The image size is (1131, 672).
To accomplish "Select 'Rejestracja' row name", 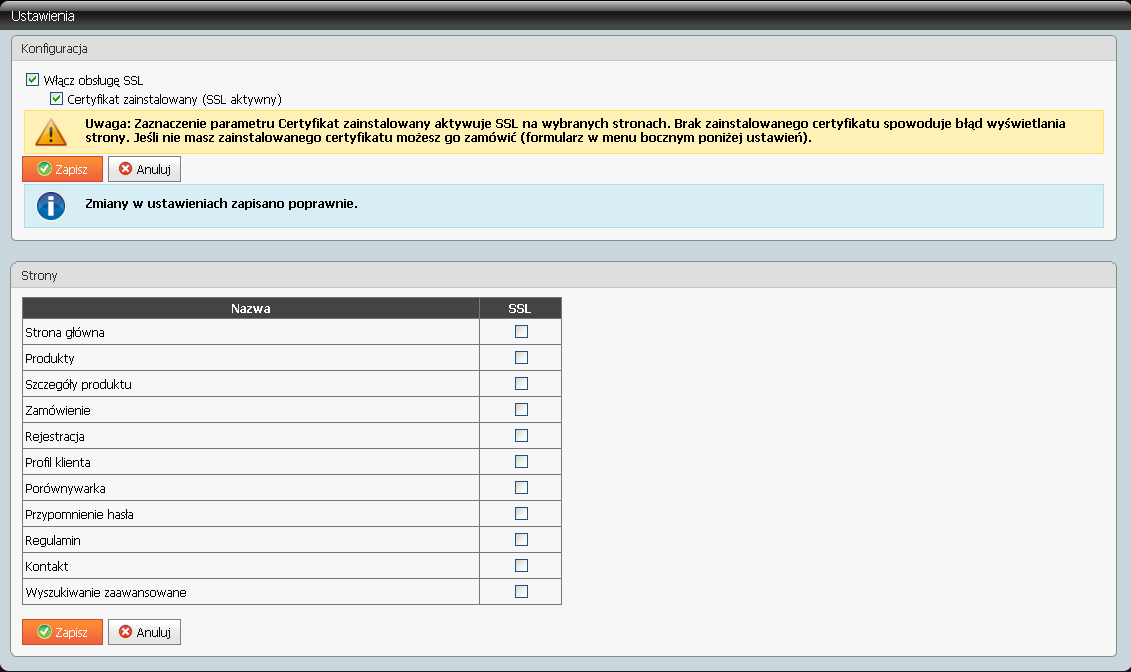I will pyautogui.click(x=55, y=436).
